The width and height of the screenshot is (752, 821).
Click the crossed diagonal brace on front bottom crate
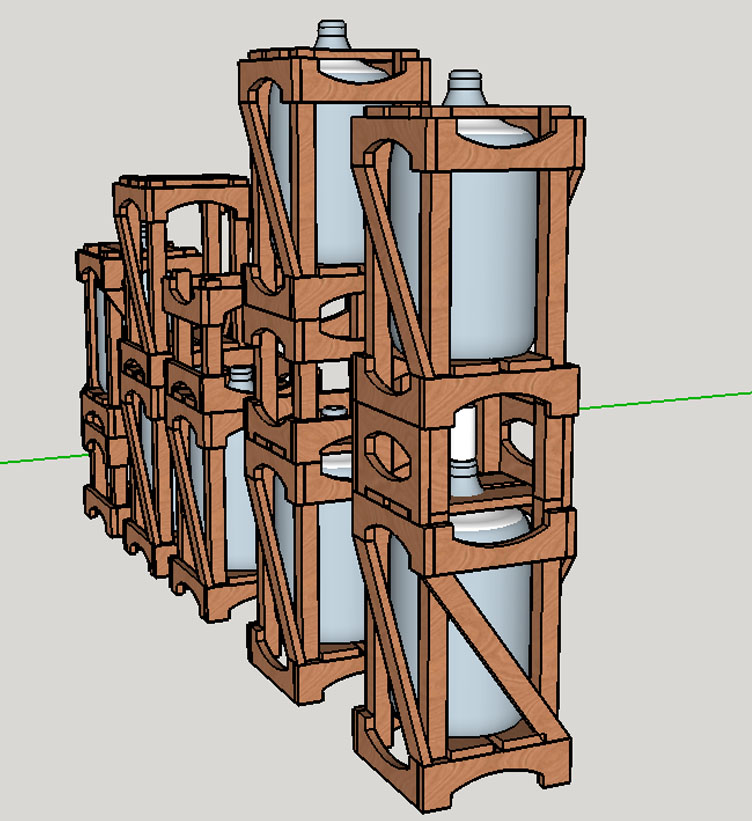494,656
